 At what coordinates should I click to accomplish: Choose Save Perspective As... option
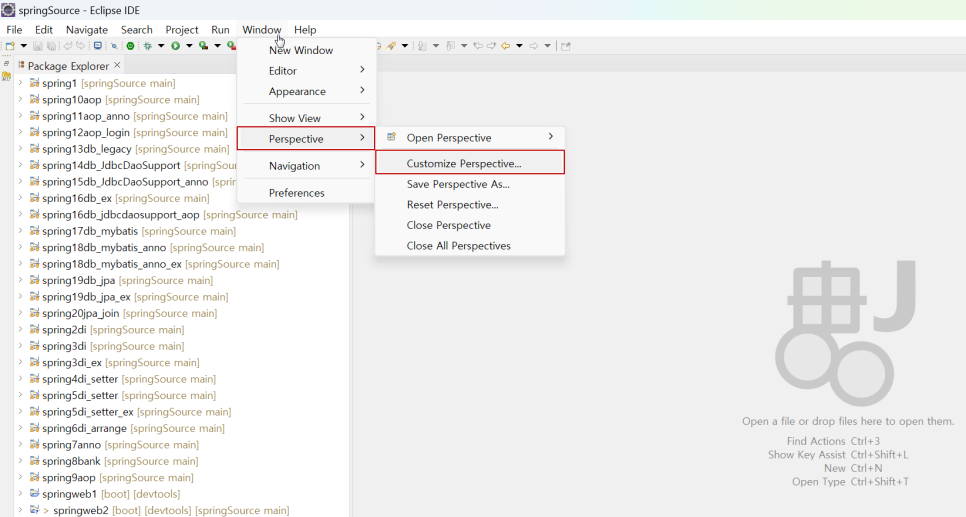click(x=470, y=184)
